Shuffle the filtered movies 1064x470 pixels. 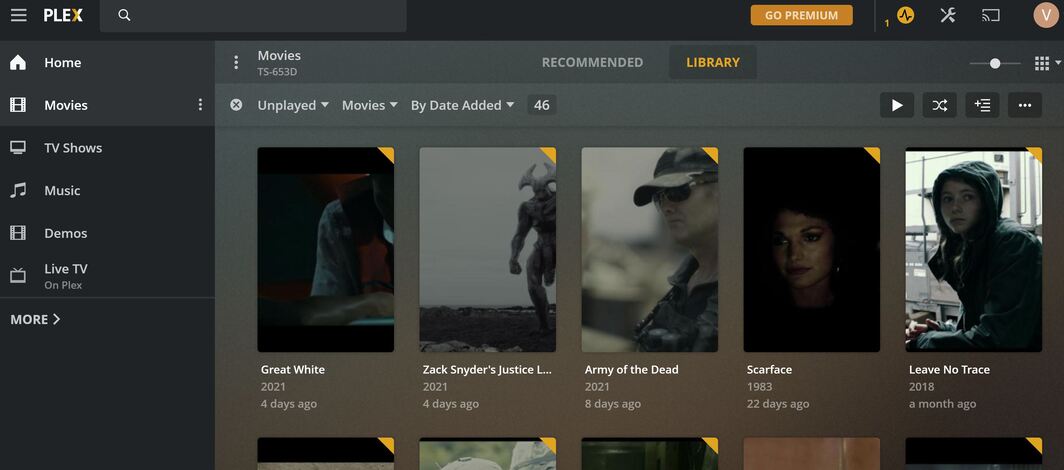940,105
